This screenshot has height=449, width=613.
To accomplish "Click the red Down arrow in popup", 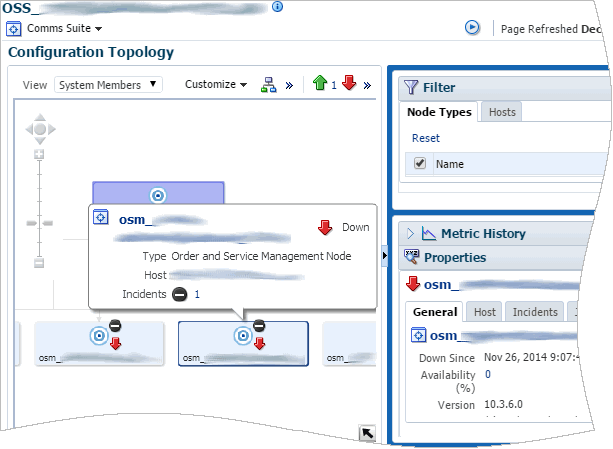I will coord(325,227).
